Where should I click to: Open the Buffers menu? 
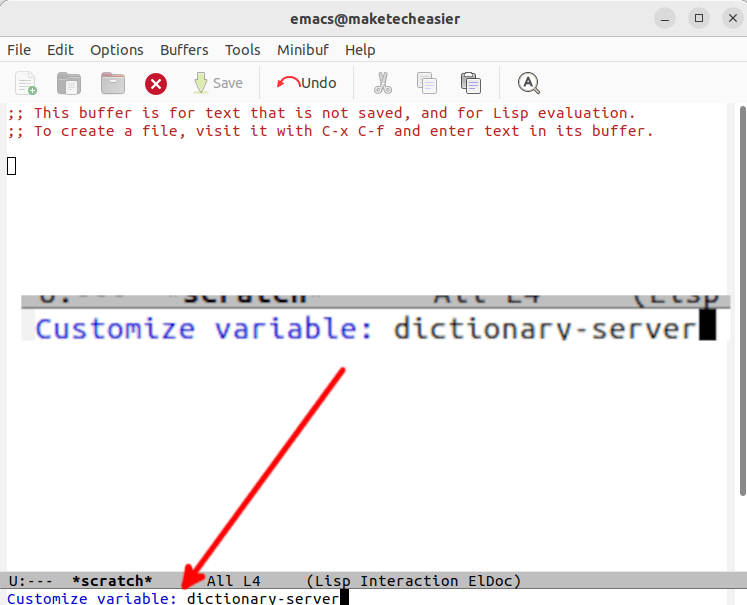tap(184, 50)
